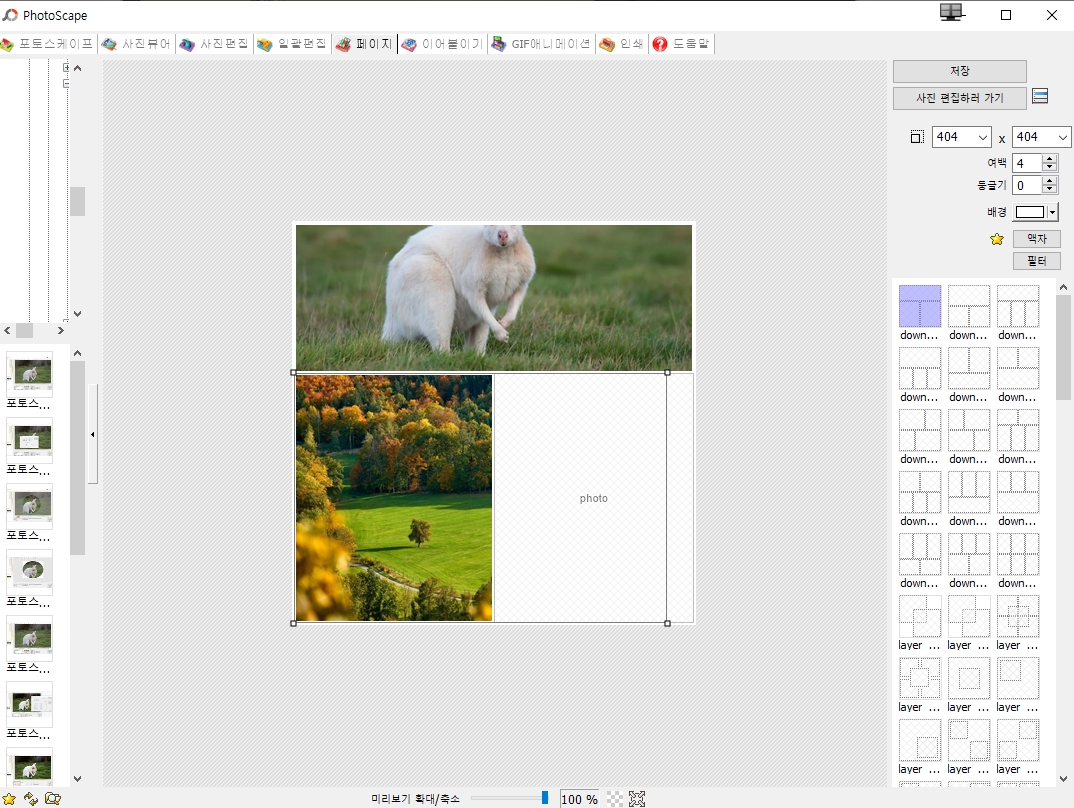Click the display icon in title bar
The image size is (1074, 808).
[951, 12]
